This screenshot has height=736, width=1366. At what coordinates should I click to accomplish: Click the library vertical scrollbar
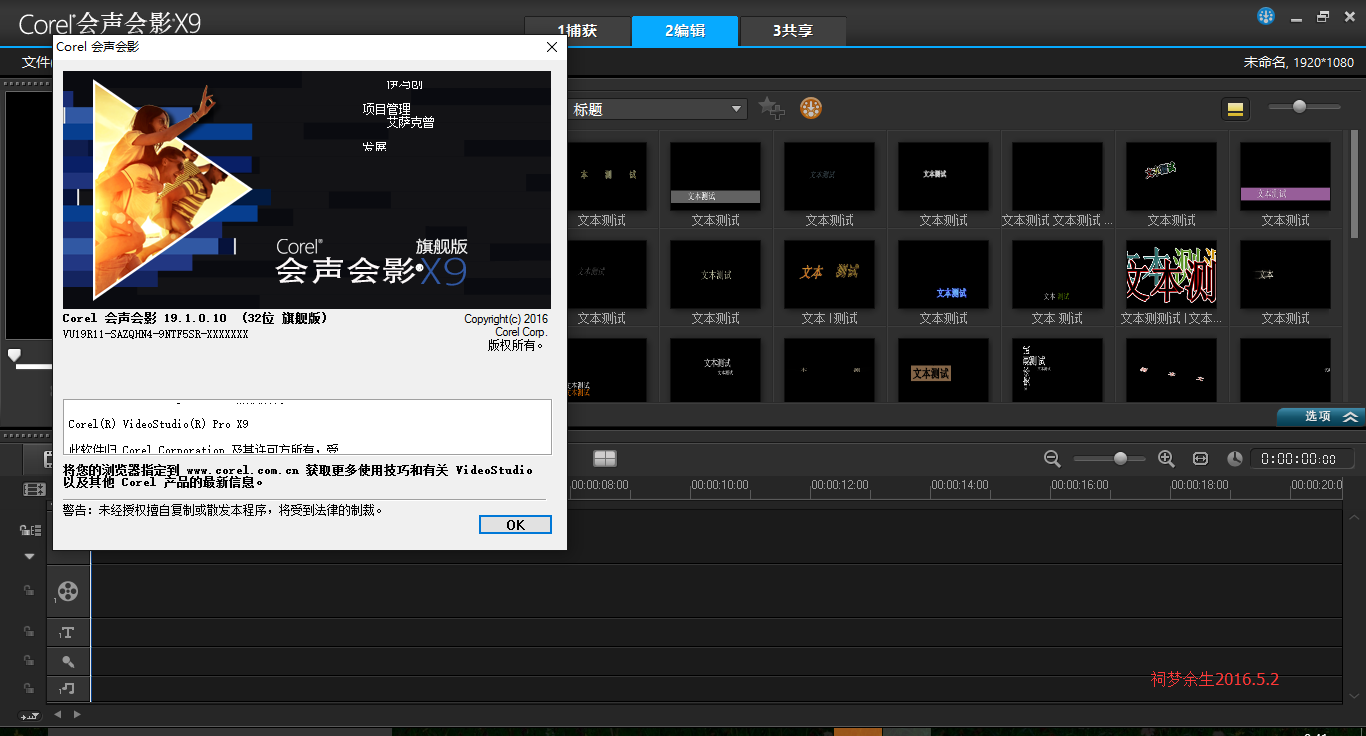tap(1356, 185)
